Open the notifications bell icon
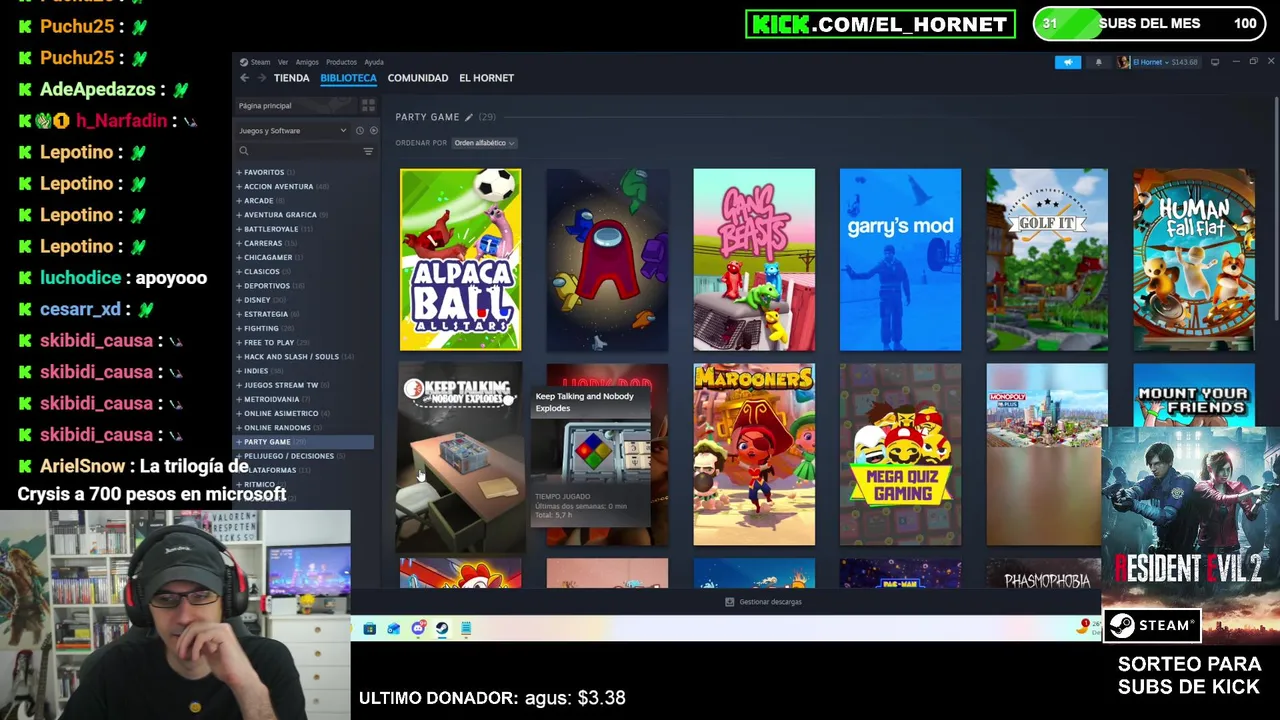Screen dimensions: 1280x720 [x=1098, y=62]
